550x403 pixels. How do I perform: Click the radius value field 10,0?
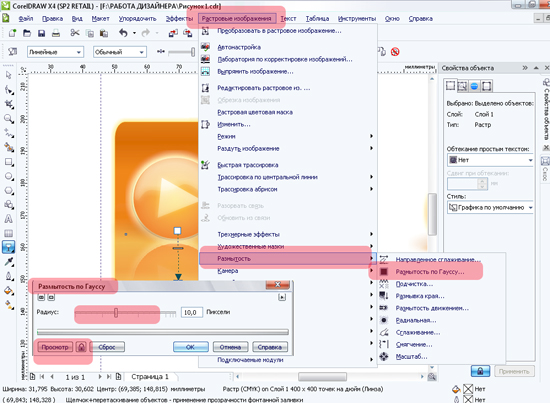coord(192,312)
